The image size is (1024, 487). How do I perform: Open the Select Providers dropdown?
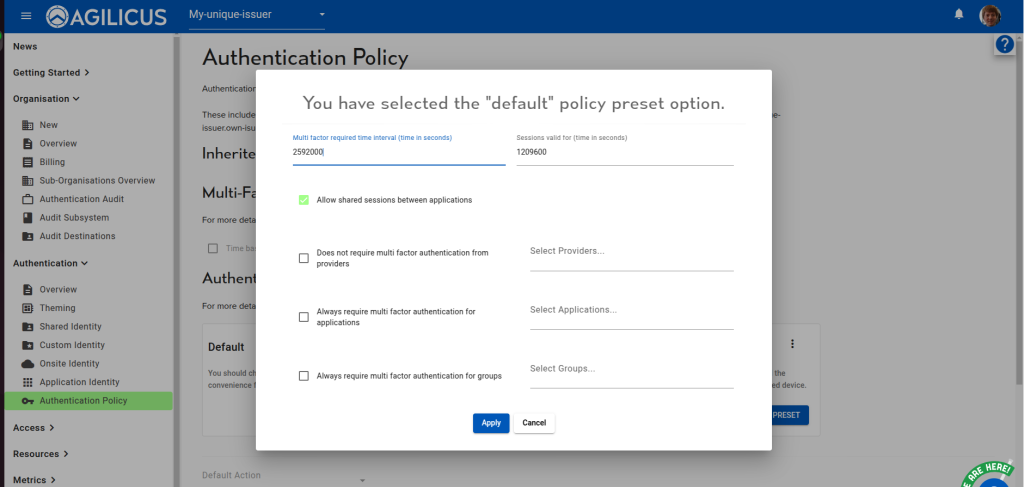(x=631, y=252)
